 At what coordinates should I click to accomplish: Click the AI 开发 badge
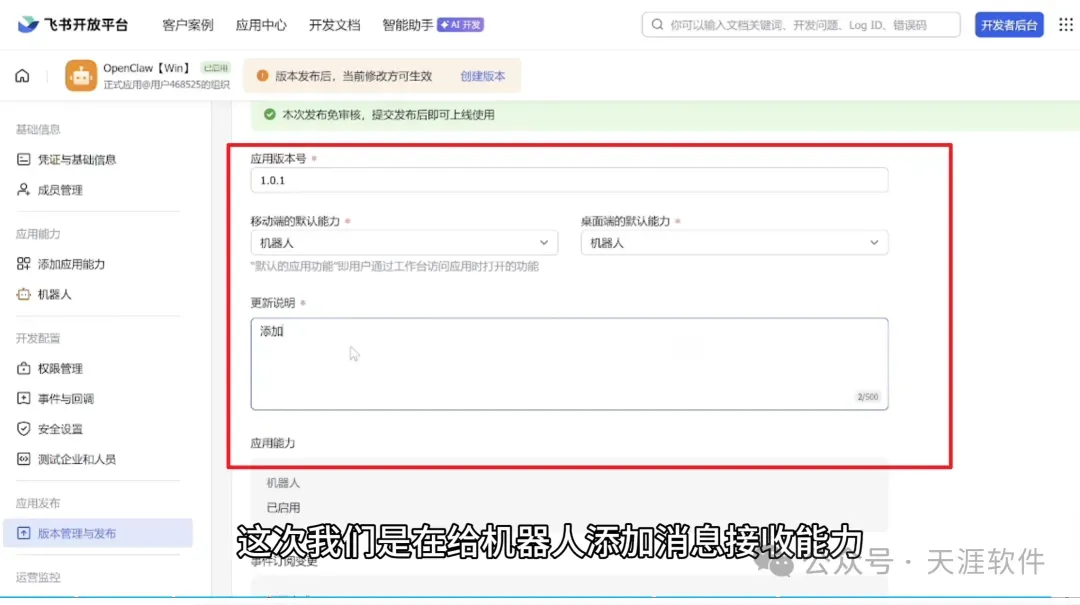point(461,25)
